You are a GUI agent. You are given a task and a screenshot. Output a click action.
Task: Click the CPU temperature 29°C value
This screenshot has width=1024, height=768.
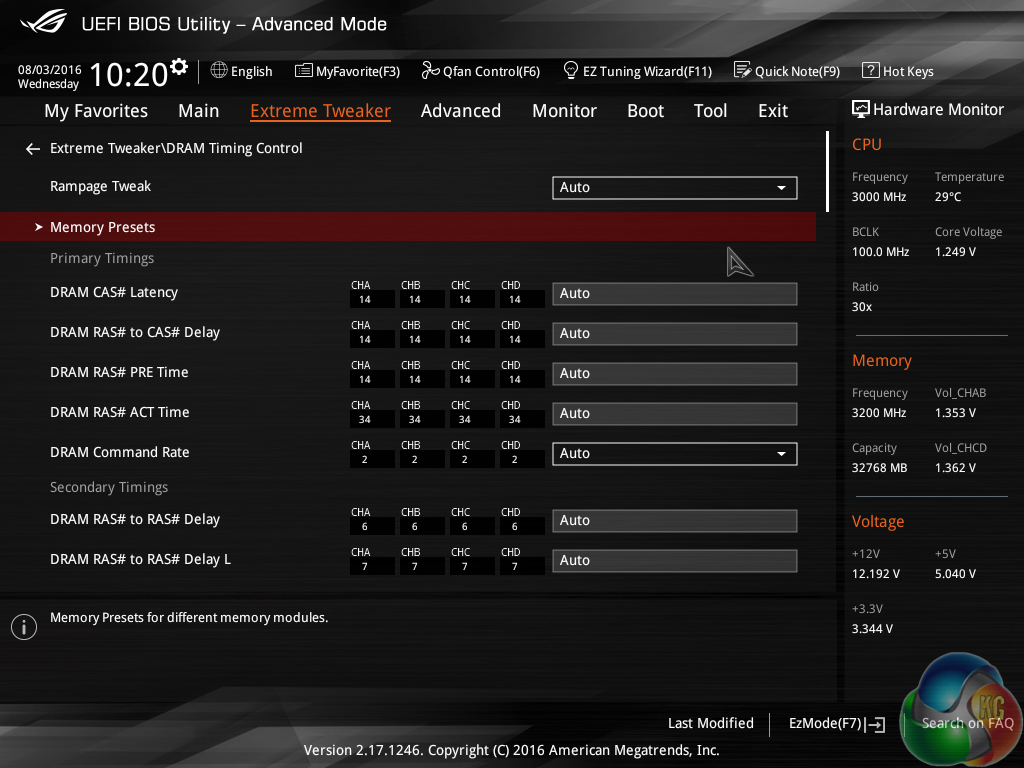point(948,197)
